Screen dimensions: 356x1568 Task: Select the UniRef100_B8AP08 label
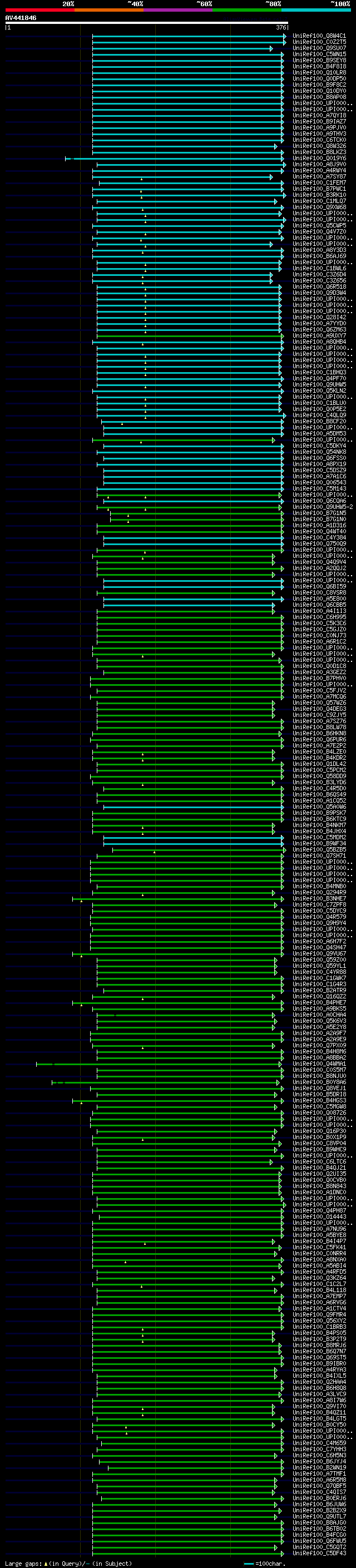tap(319, 97)
